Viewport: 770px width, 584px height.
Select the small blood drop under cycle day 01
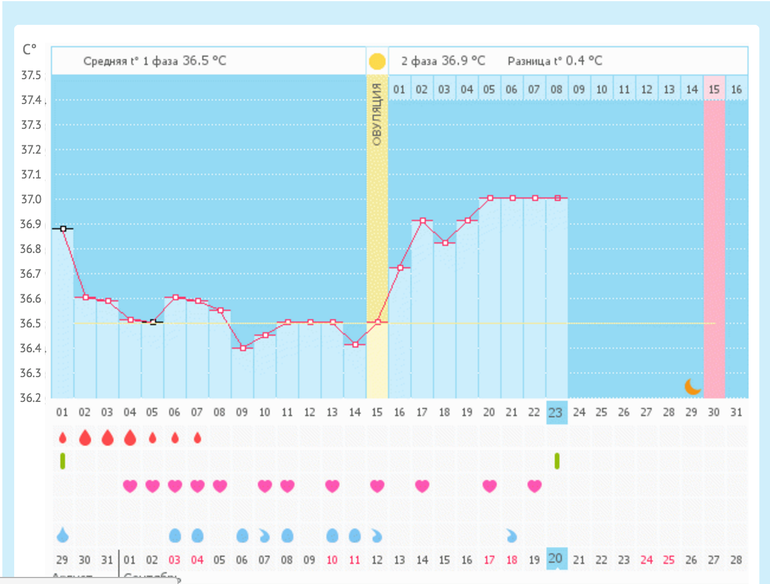62,437
